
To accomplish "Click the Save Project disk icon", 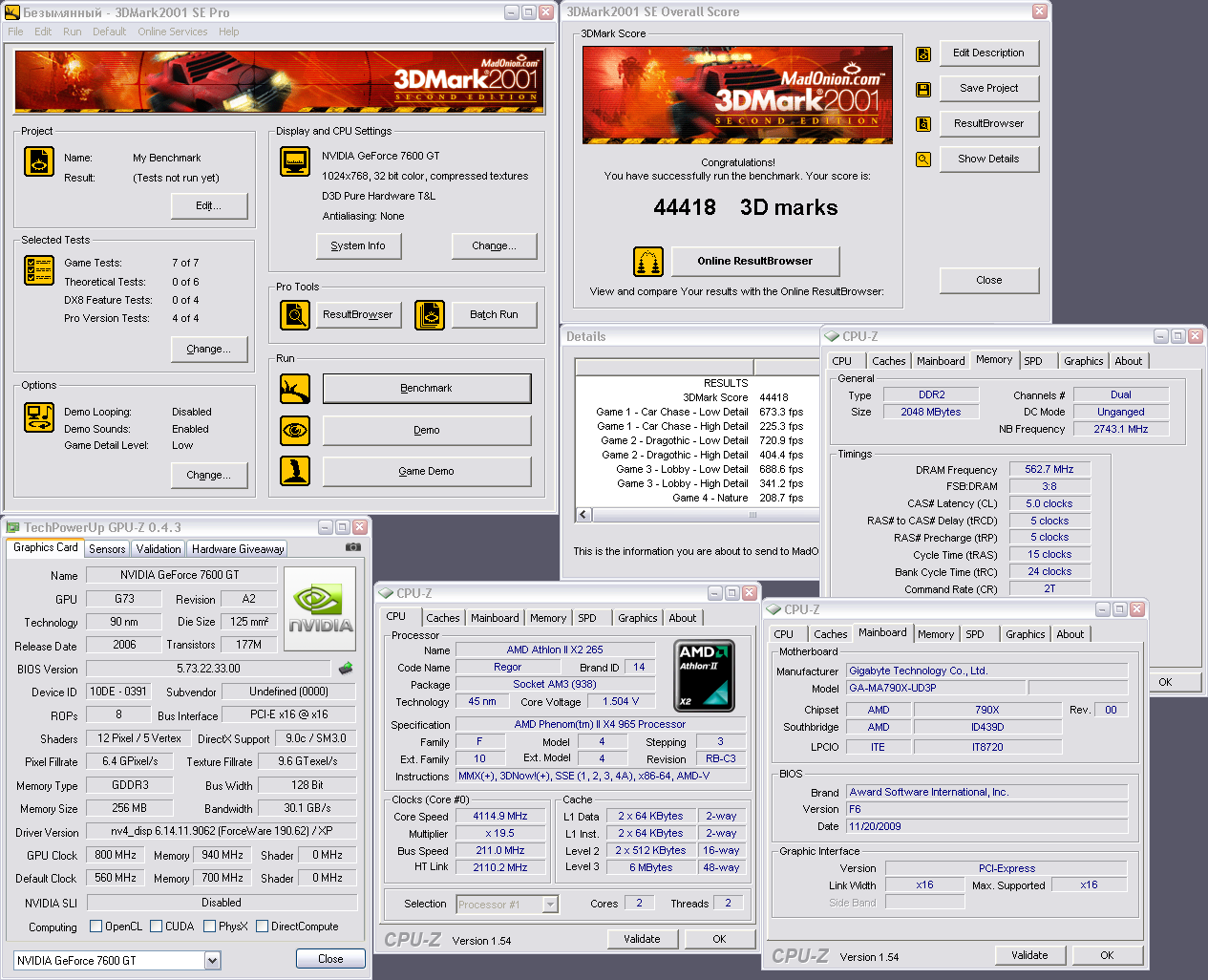I will click(923, 89).
